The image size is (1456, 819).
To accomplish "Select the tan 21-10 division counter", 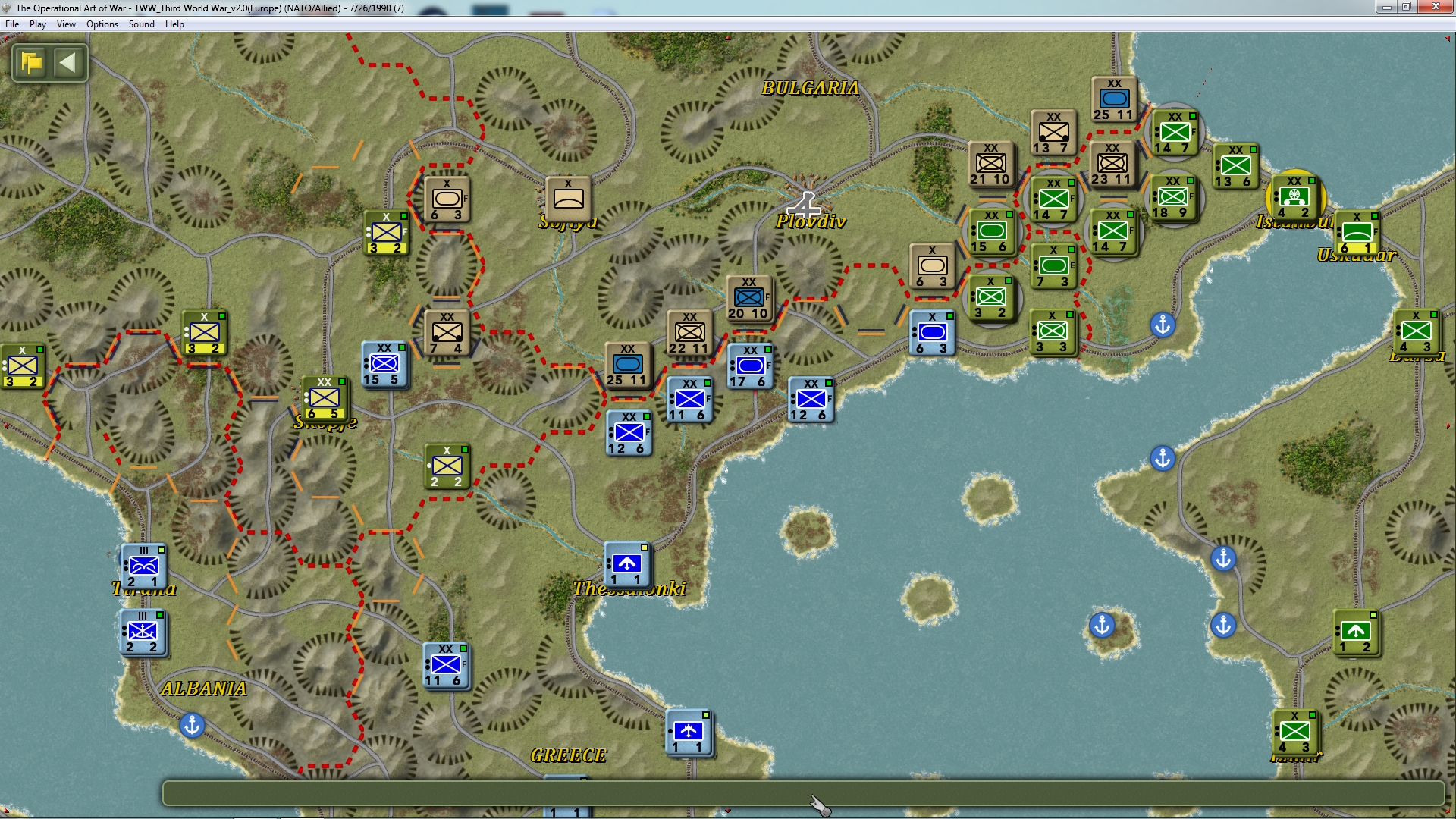I will 991,164.
